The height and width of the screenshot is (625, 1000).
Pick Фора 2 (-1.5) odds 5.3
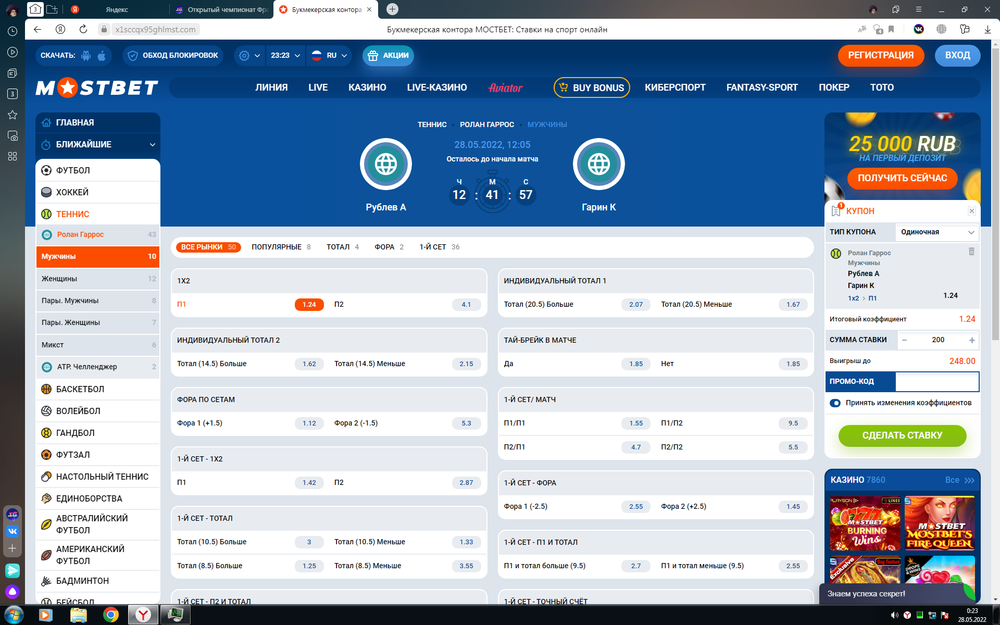(x=466, y=423)
